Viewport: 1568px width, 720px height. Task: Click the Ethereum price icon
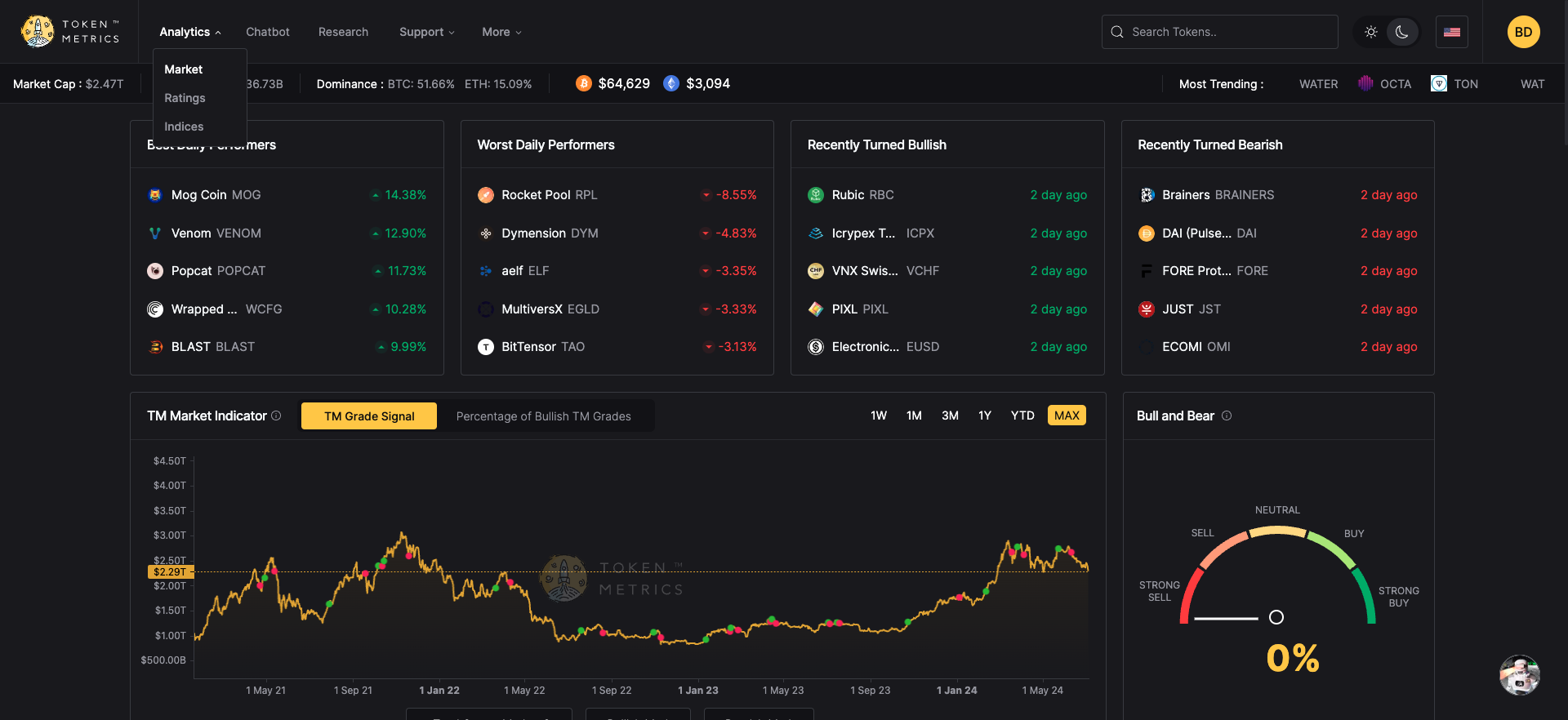(x=671, y=83)
